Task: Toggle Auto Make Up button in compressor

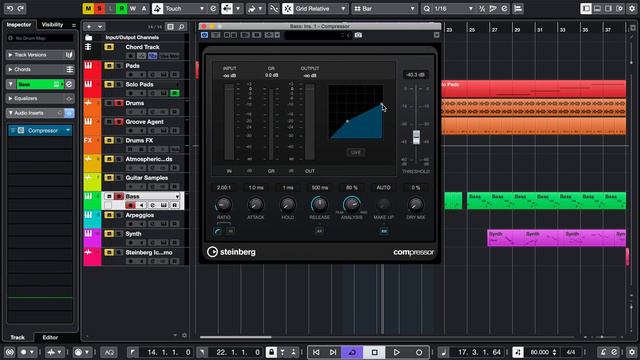Action: click(x=384, y=231)
